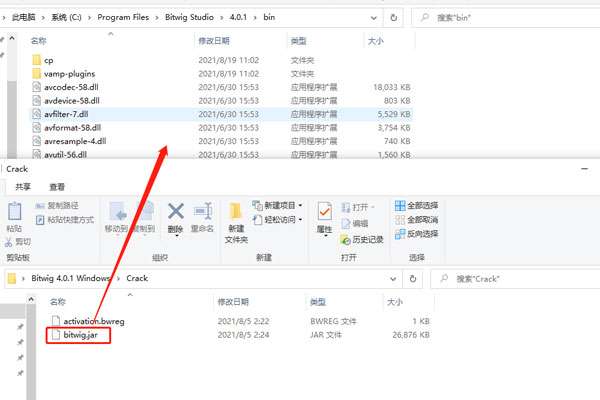Open the vamp-plugins folder
Screen dimensions: 600x400
tap(69, 73)
